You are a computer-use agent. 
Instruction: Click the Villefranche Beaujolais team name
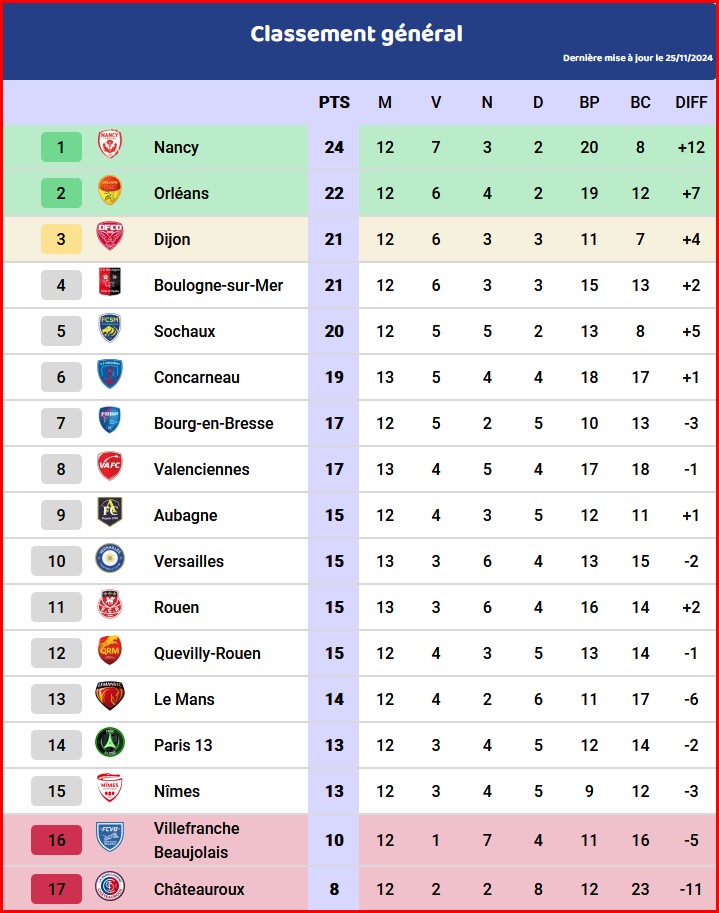click(197, 840)
